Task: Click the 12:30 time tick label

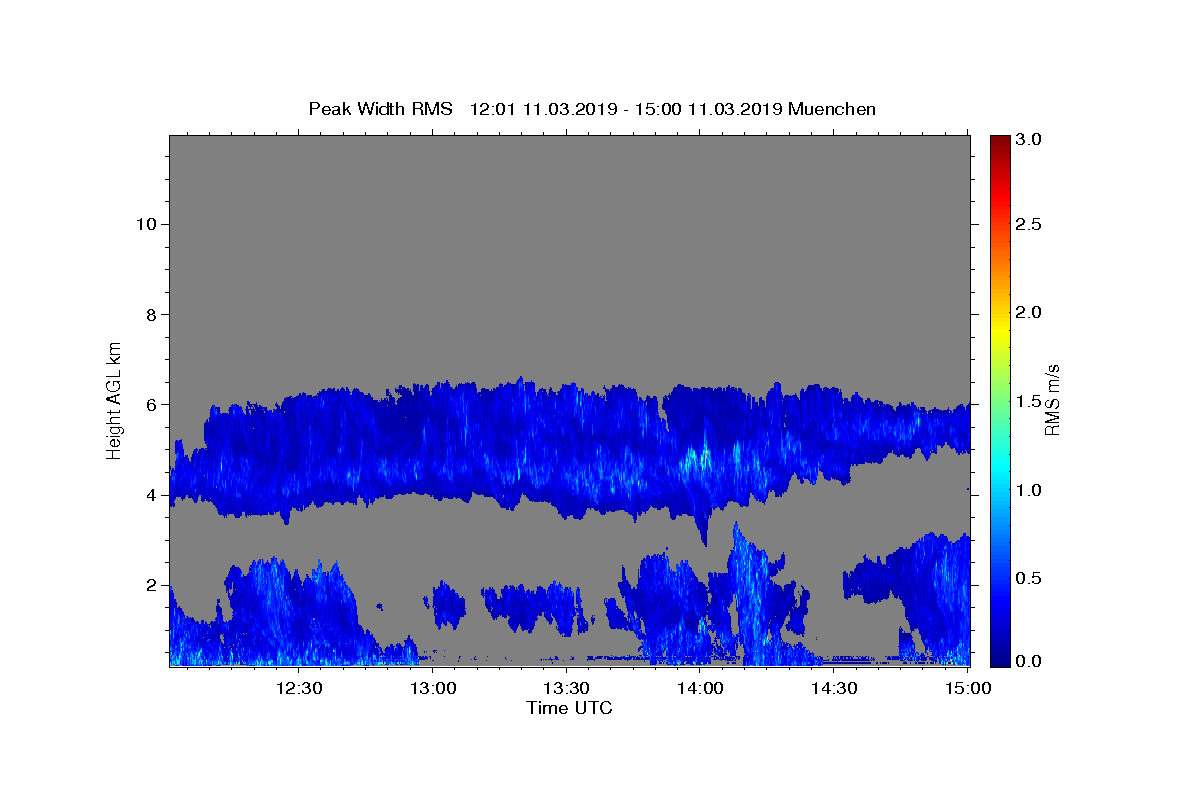Action: tap(298, 688)
